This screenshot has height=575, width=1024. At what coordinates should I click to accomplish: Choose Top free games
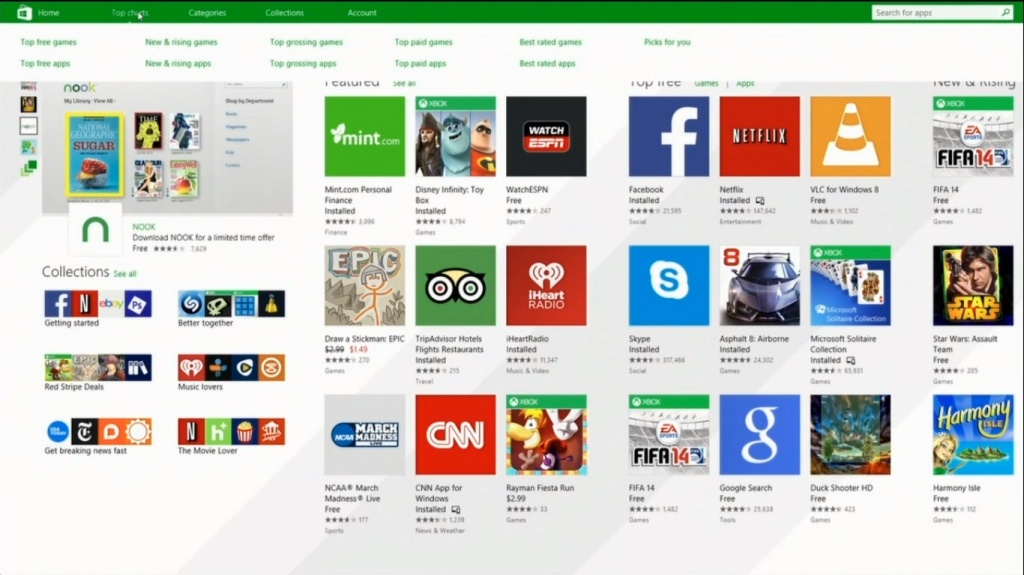coord(48,42)
